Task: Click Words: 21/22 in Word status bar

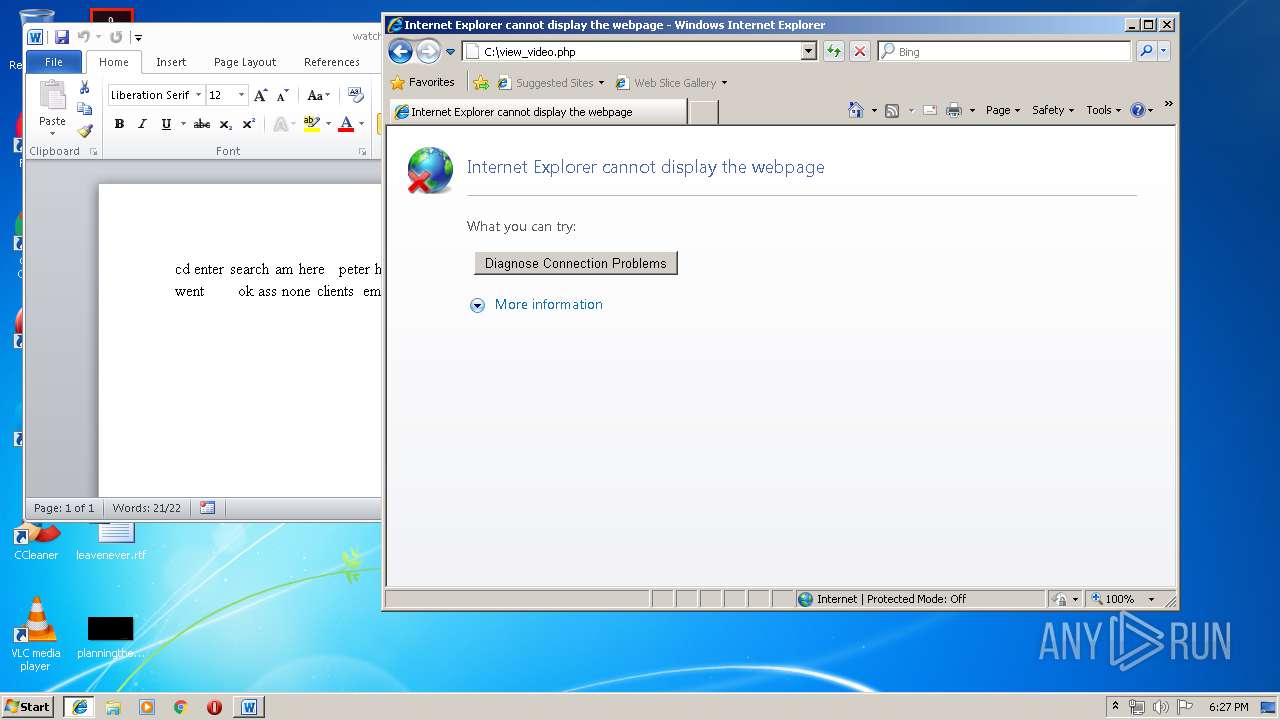Action: (x=146, y=508)
